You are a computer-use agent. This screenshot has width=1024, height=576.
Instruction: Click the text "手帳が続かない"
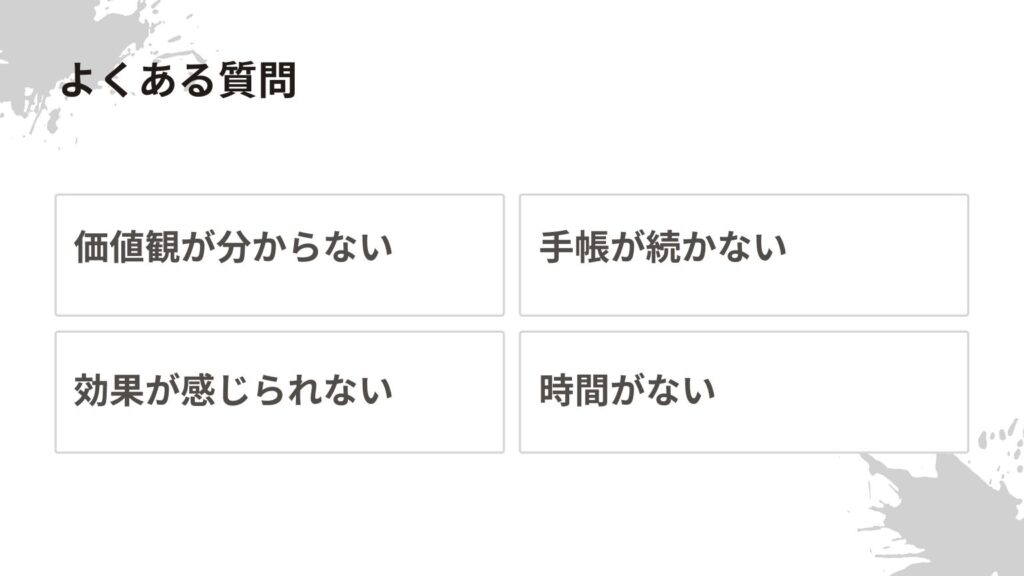click(x=663, y=246)
